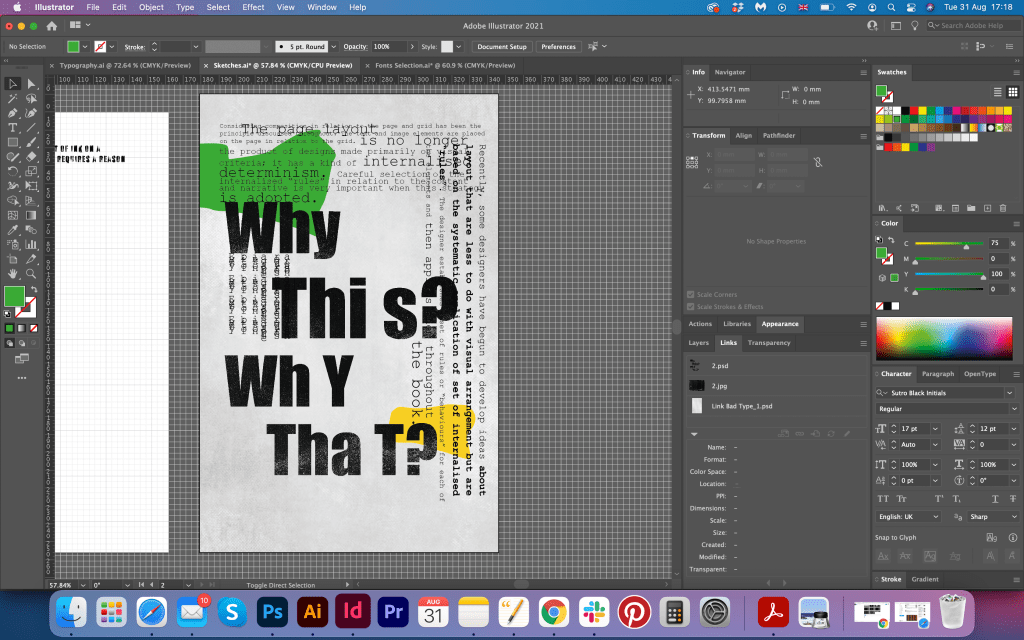
Task: Open the Sutro Black Initials font dropdown
Action: [x=1008, y=393]
